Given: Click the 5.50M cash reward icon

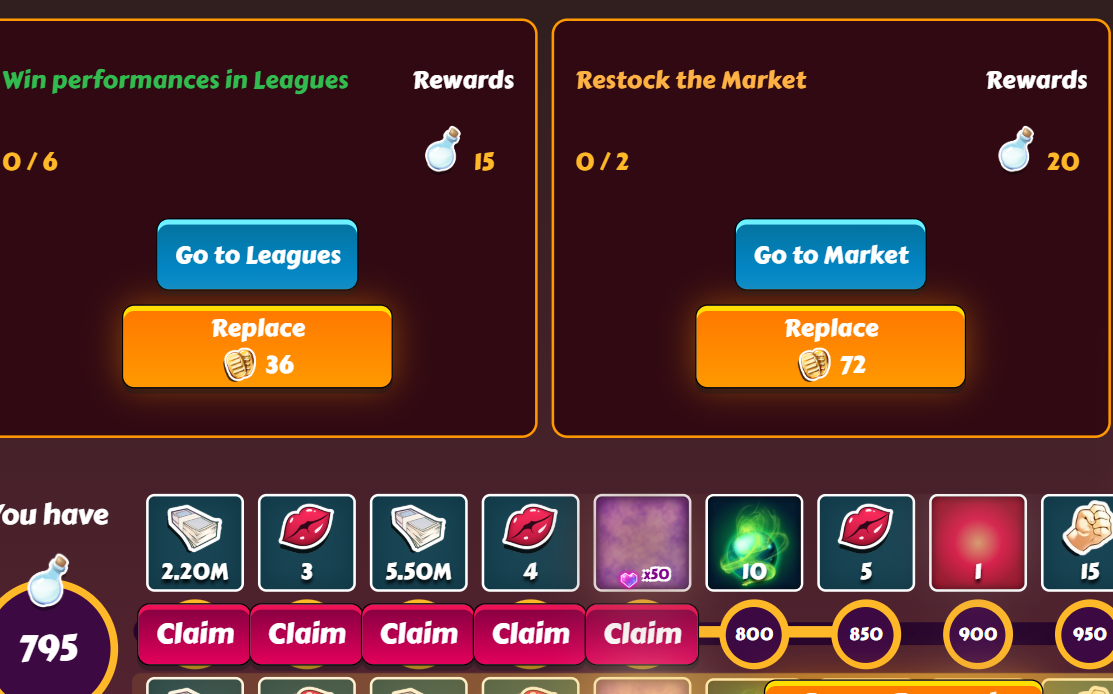Looking at the screenshot, I should click(419, 543).
